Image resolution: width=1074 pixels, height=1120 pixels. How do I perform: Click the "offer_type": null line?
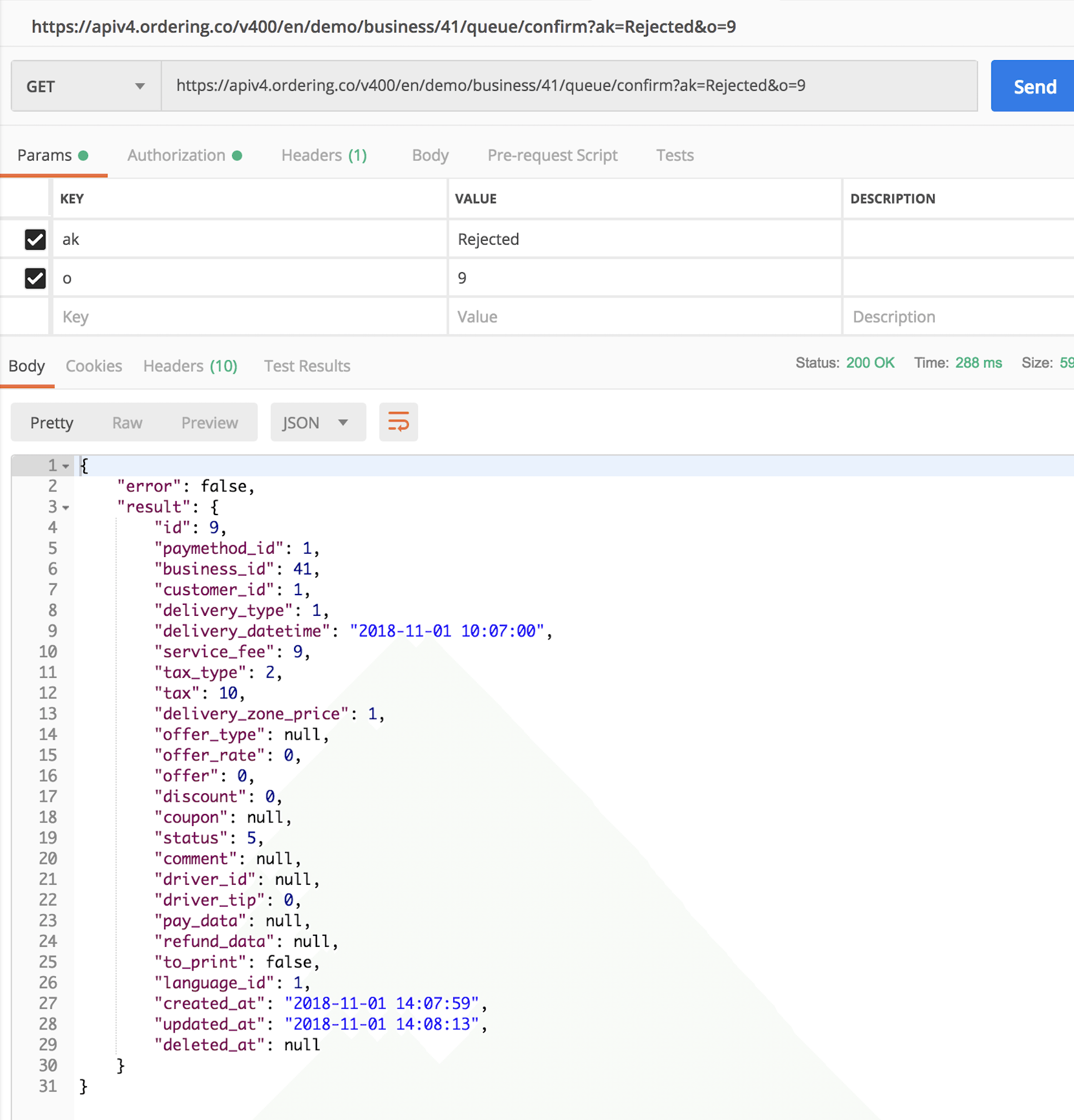(241, 734)
